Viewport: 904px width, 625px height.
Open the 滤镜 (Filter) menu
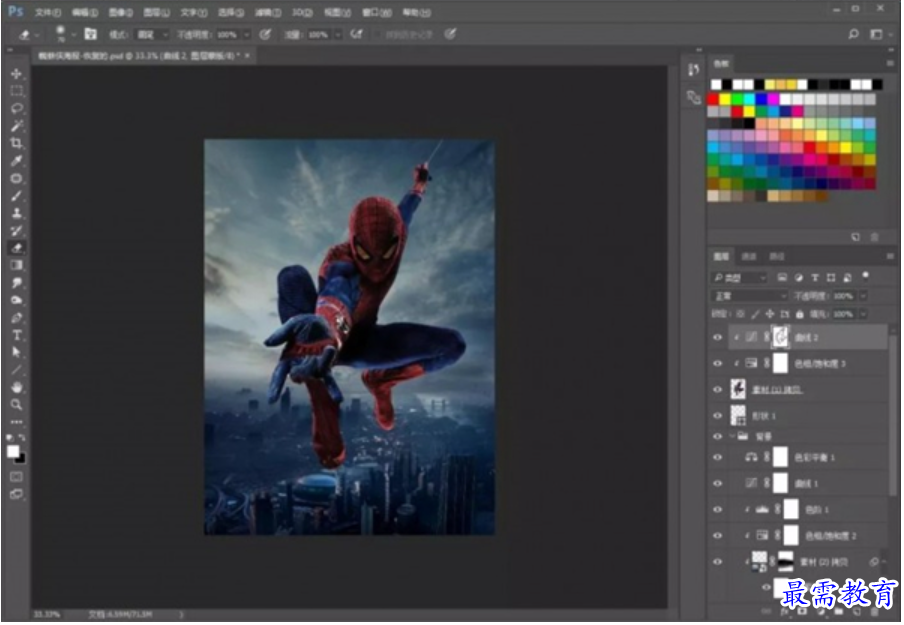pyautogui.click(x=268, y=12)
